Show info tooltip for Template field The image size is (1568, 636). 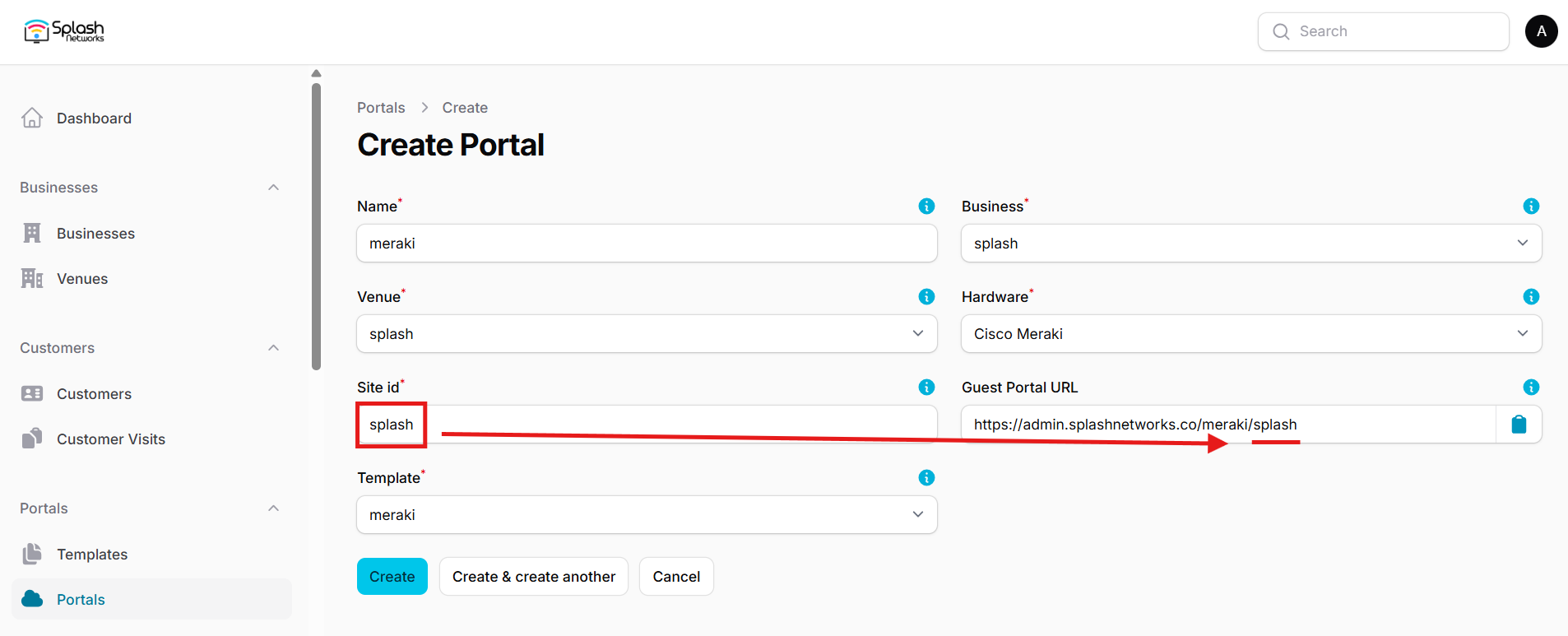pos(926,477)
